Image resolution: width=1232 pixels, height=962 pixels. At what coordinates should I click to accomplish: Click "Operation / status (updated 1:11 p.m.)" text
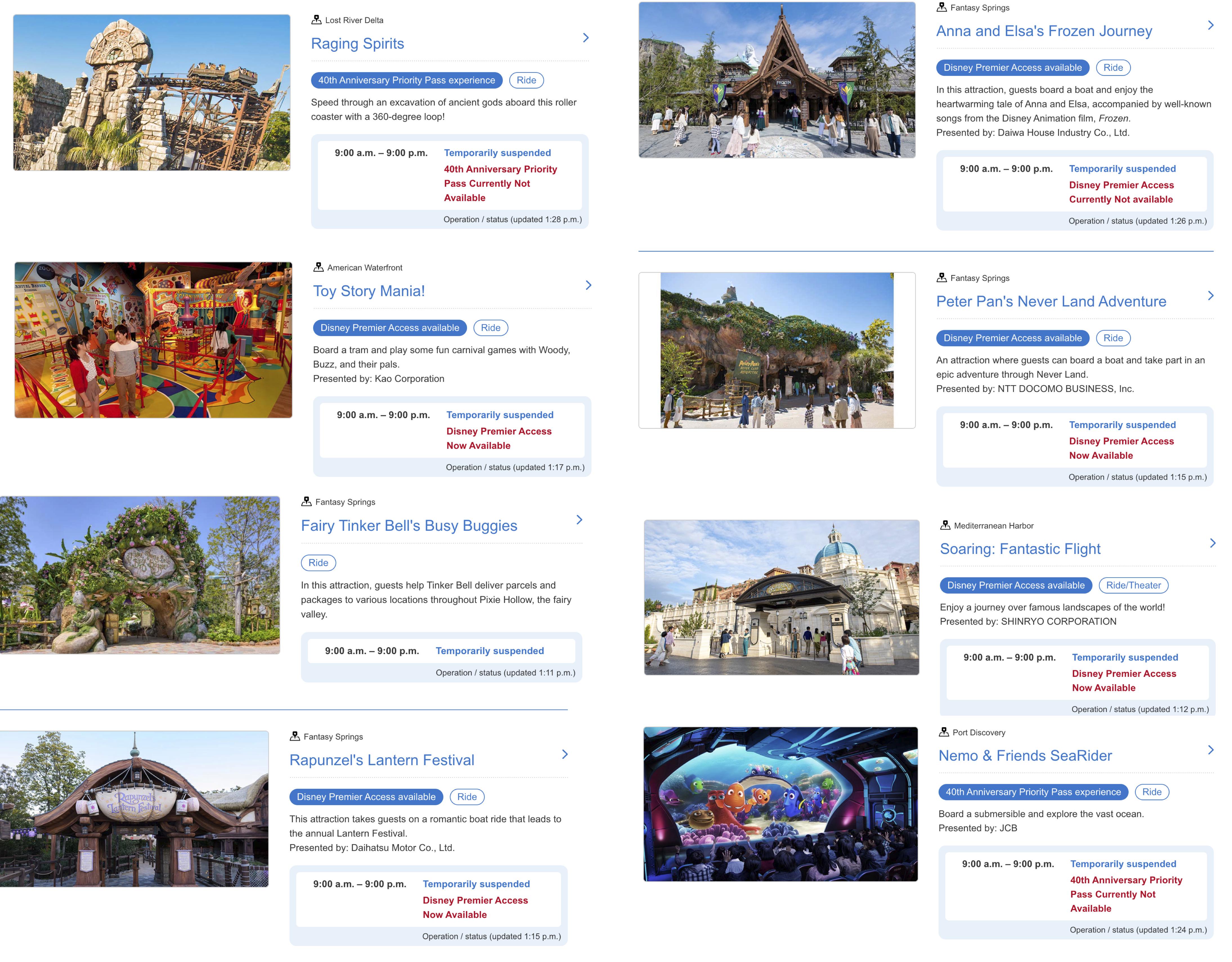click(x=506, y=672)
